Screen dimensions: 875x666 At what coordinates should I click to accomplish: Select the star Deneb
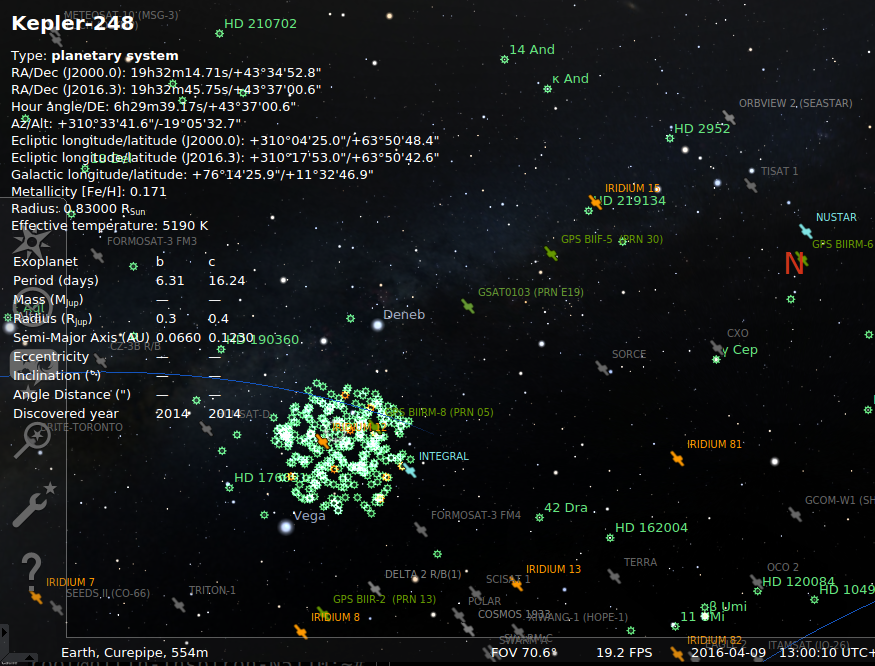(376, 324)
